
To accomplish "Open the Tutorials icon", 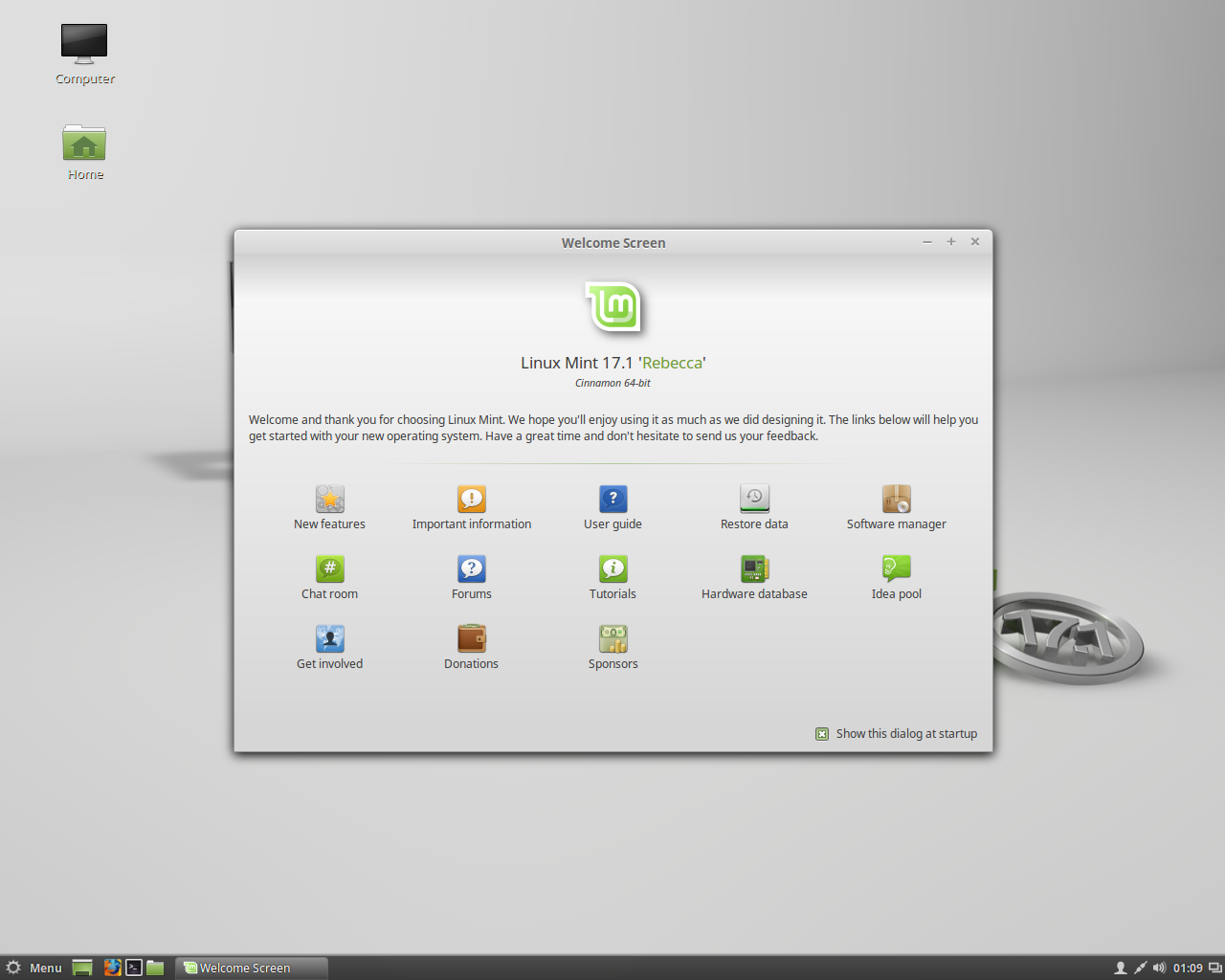I will [613, 568].
